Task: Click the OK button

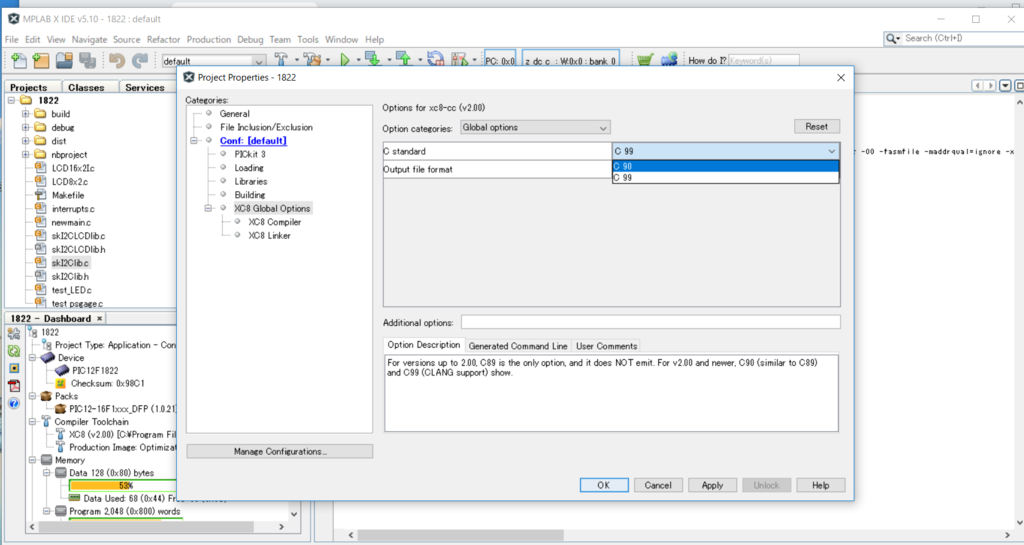Action: pos(604,485)
